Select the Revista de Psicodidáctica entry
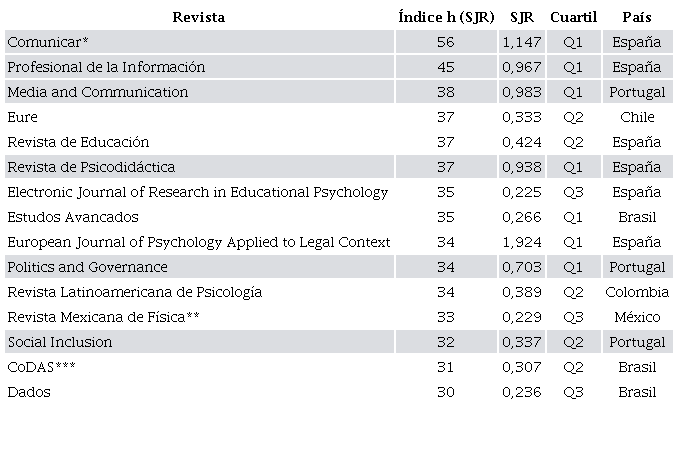 click(91, 167)
